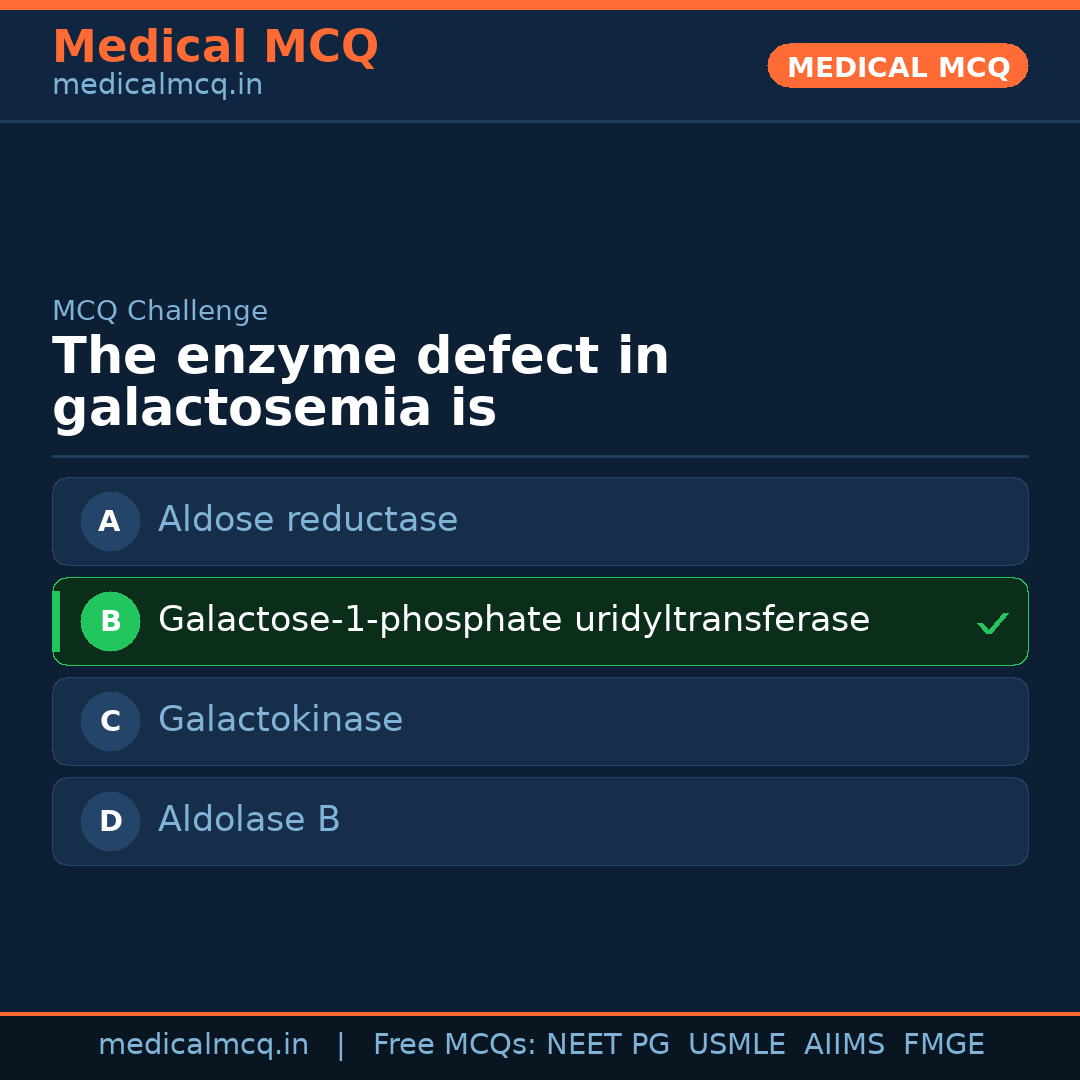1080x1080 pixels.
Task: Click the green bar beside option B
Action: [57, 621]
